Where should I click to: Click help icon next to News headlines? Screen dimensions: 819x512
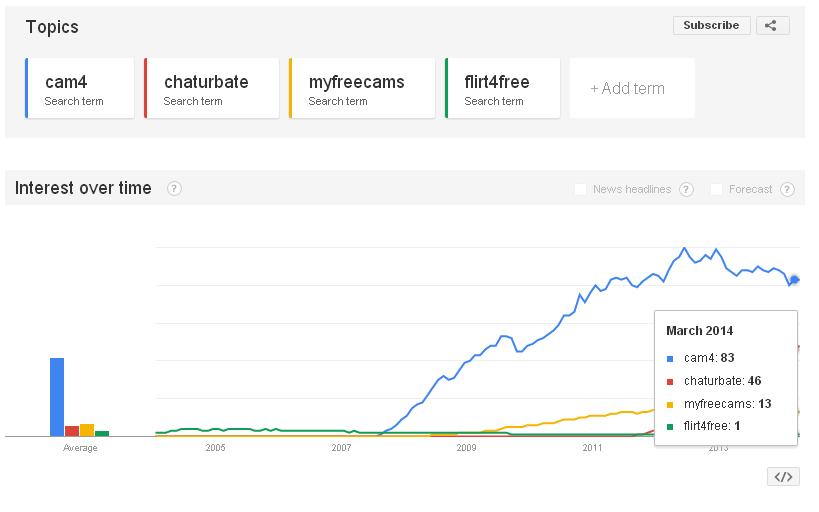tap(686, 189)
